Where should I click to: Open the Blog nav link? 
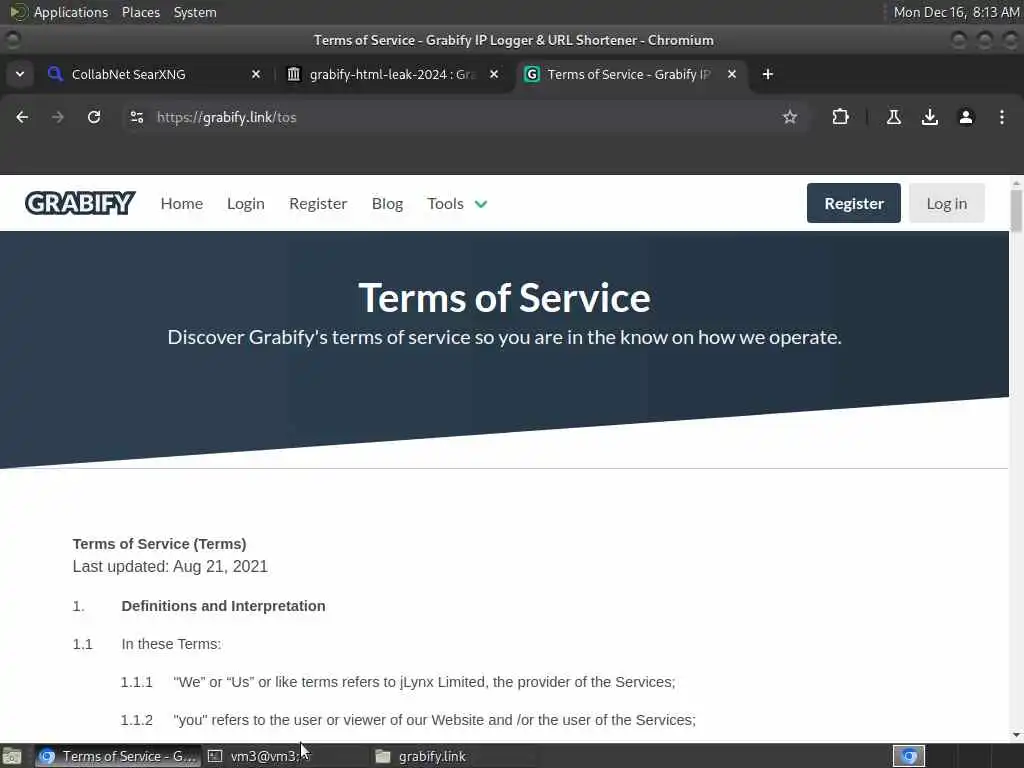click(387, 204)
